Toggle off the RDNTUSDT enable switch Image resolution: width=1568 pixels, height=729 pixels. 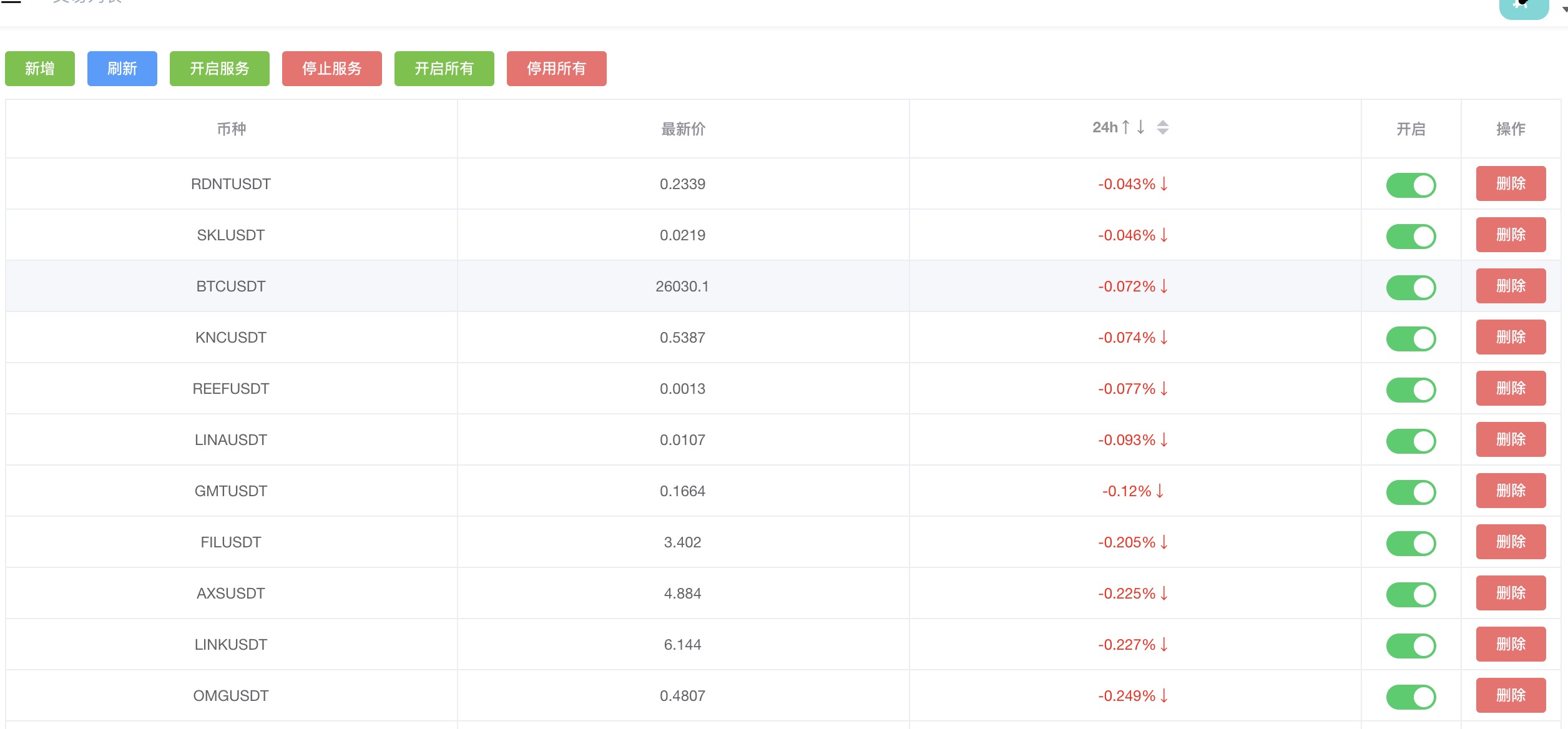pos(1411,185)
